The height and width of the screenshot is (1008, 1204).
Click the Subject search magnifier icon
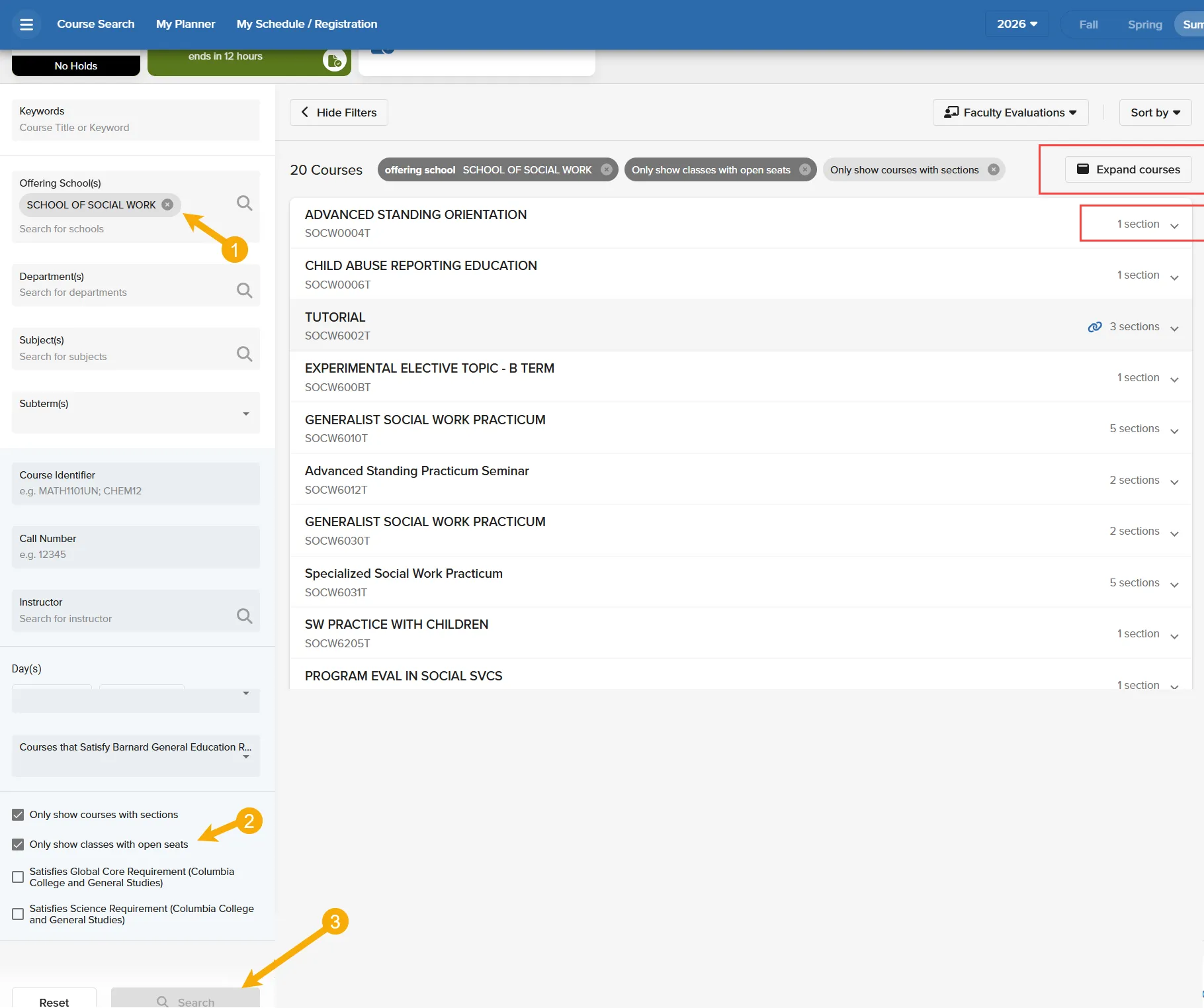(245, 354)
